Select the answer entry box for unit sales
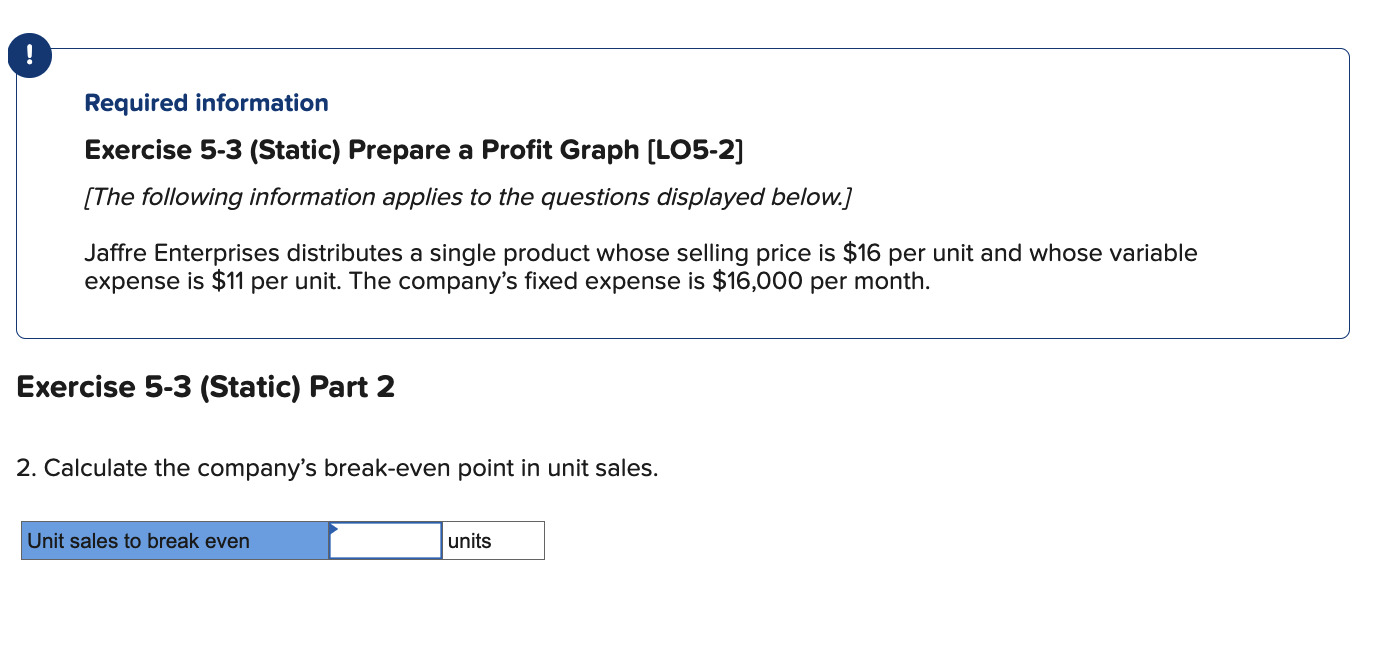 point(385,540)
